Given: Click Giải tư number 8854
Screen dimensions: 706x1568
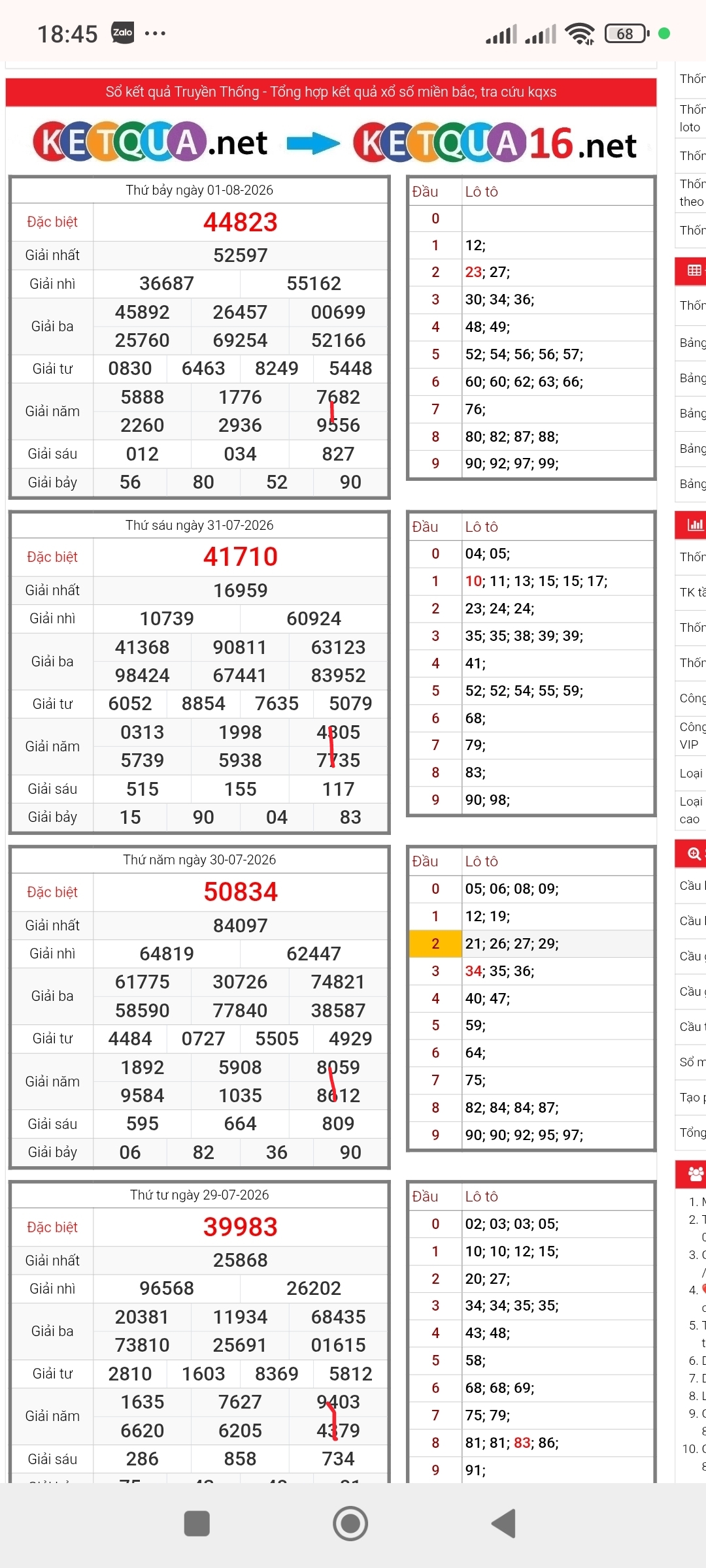Looking at the screenshot, I should (x=203, y=704).
